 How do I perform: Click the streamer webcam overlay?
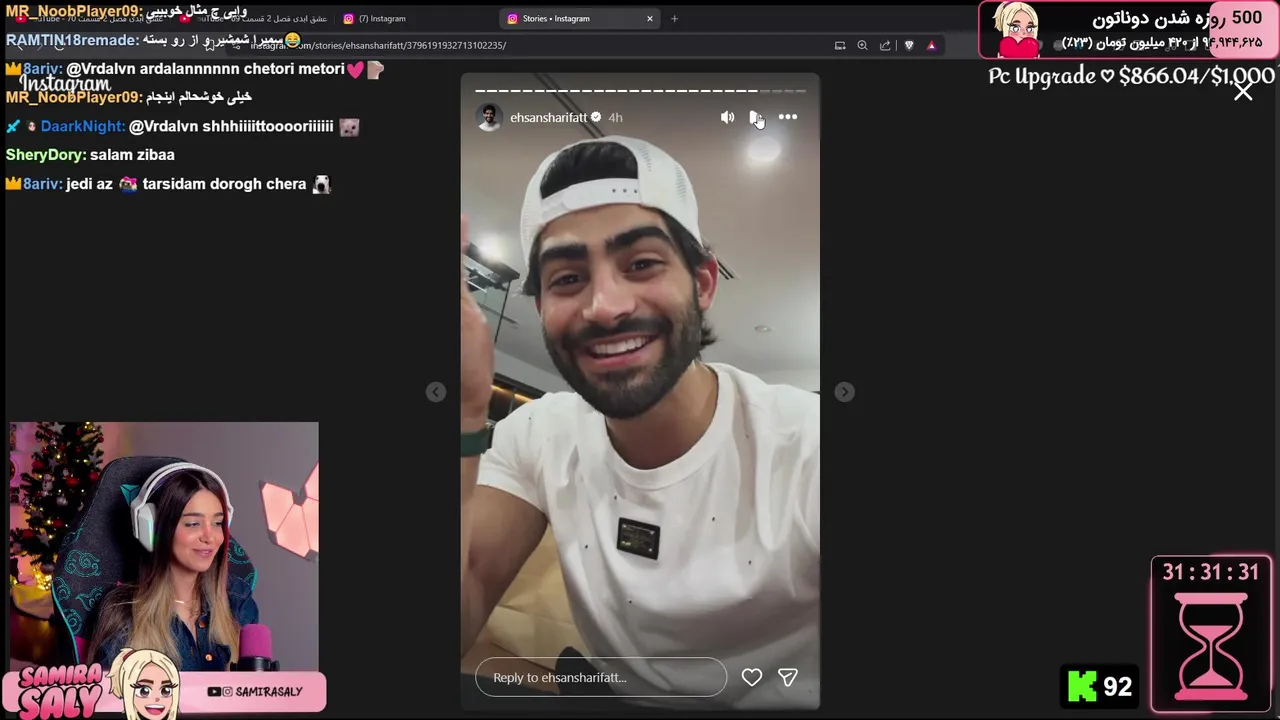tap(164, 546)
